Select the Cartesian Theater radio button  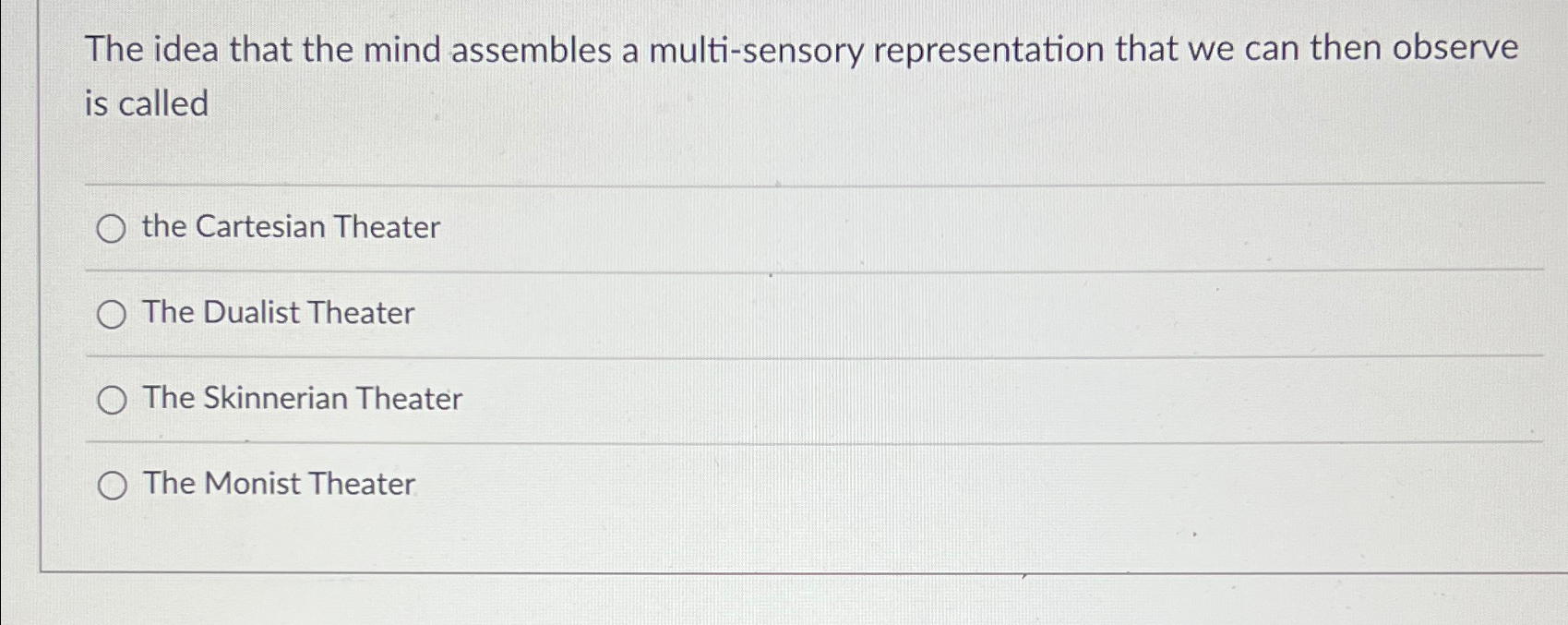pos(113,228)
